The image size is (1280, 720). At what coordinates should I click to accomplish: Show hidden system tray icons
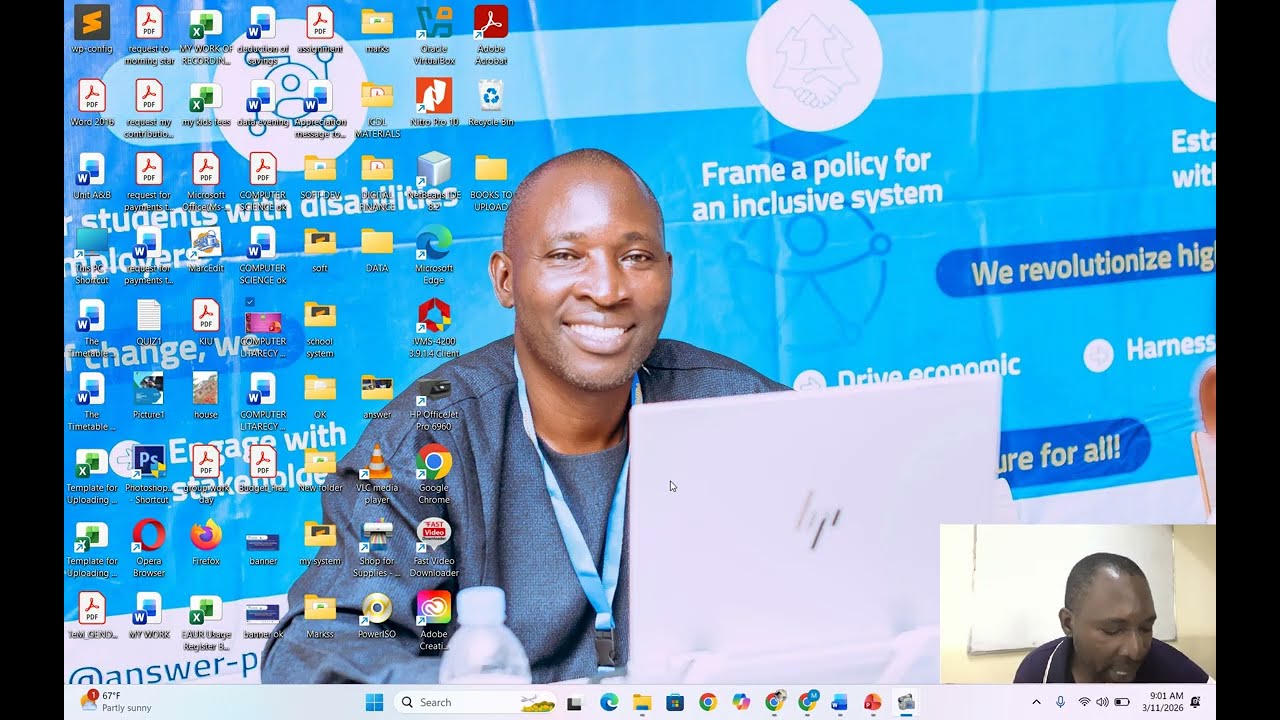[x=1036, y=702]
